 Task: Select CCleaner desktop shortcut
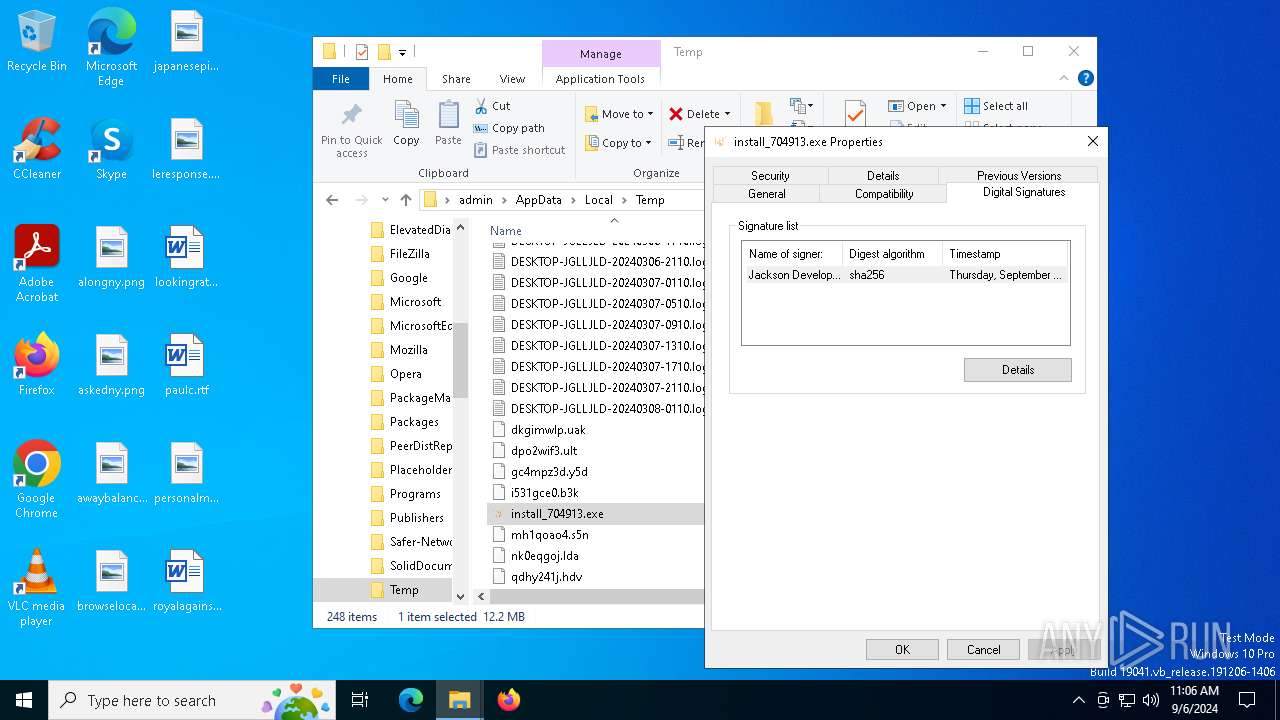coord(37,149)
